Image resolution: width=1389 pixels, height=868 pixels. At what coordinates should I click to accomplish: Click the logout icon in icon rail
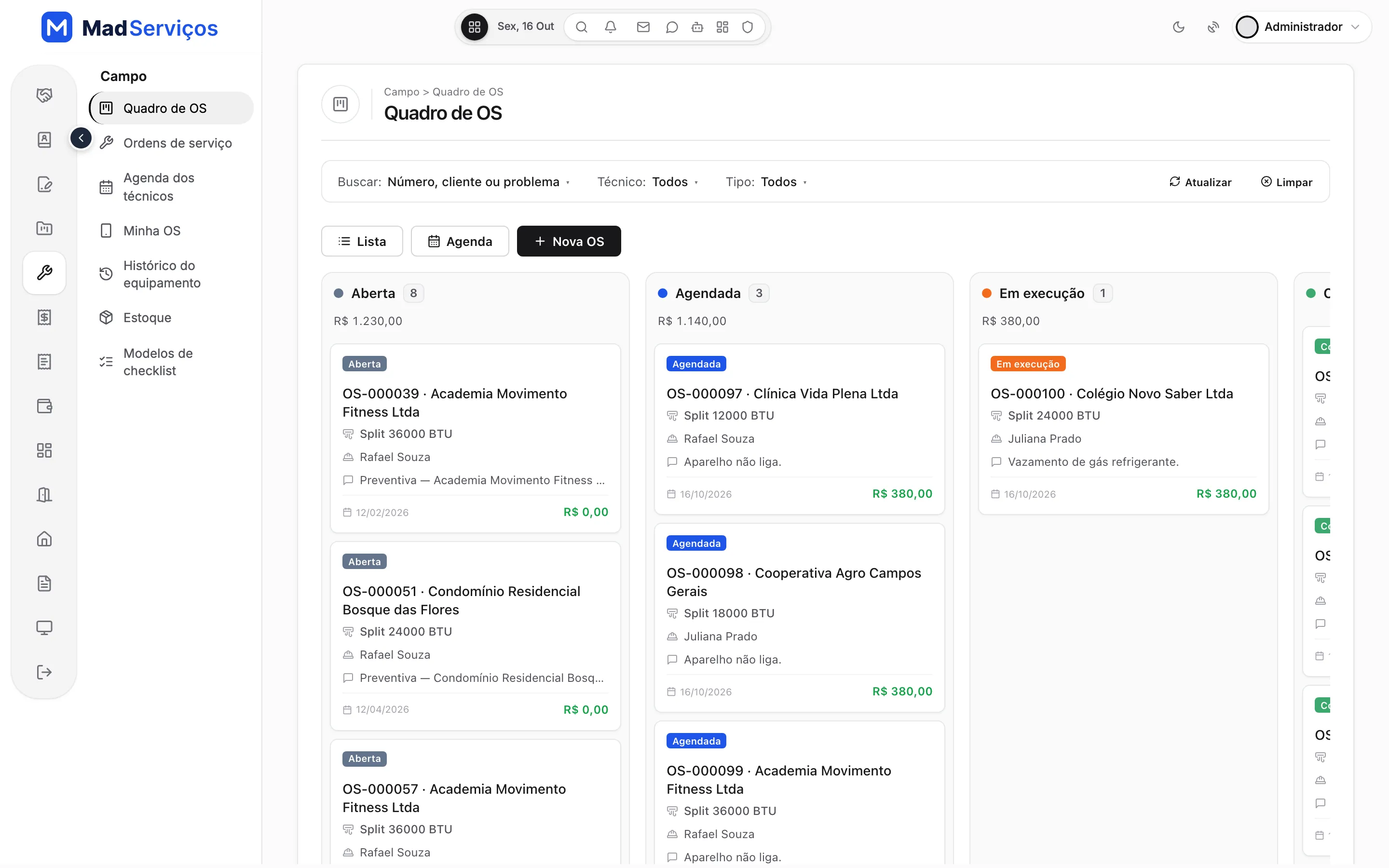[44, 672]
